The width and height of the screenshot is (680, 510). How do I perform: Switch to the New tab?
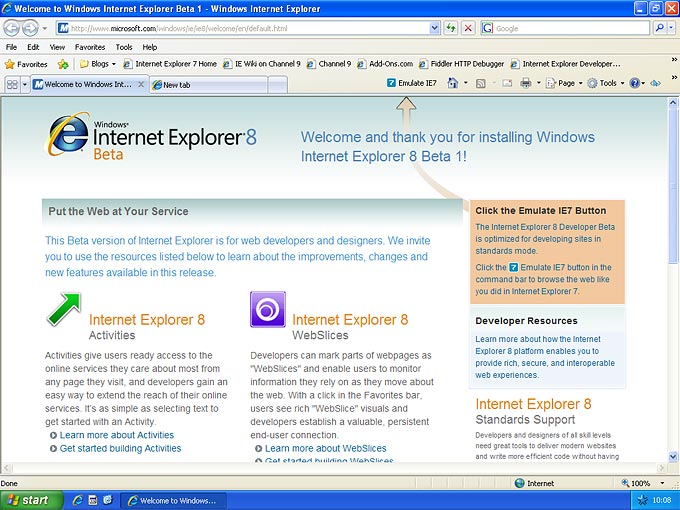tap(208, 85)
